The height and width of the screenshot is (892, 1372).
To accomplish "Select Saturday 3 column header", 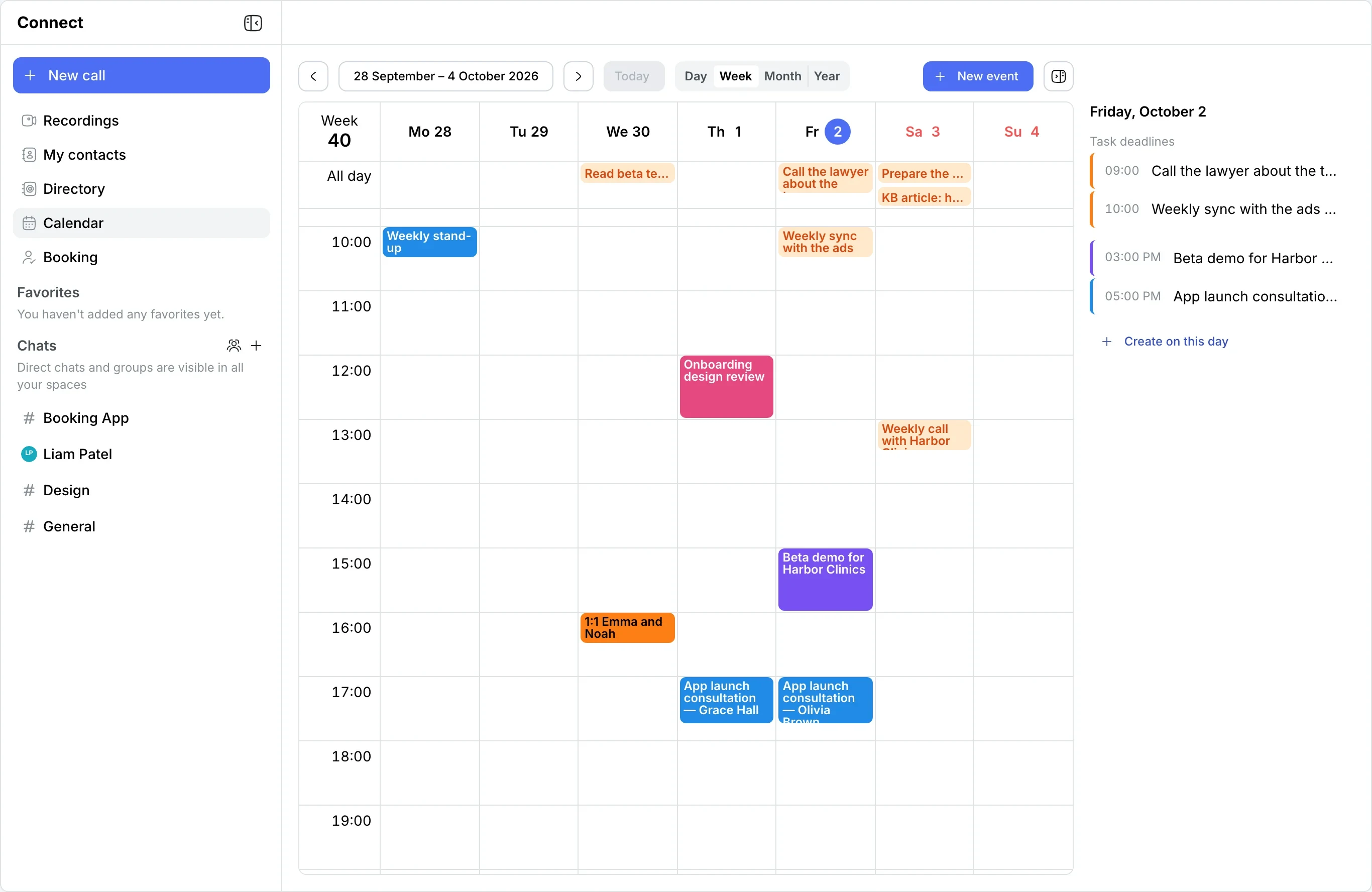I will click(x=924, y=132).
